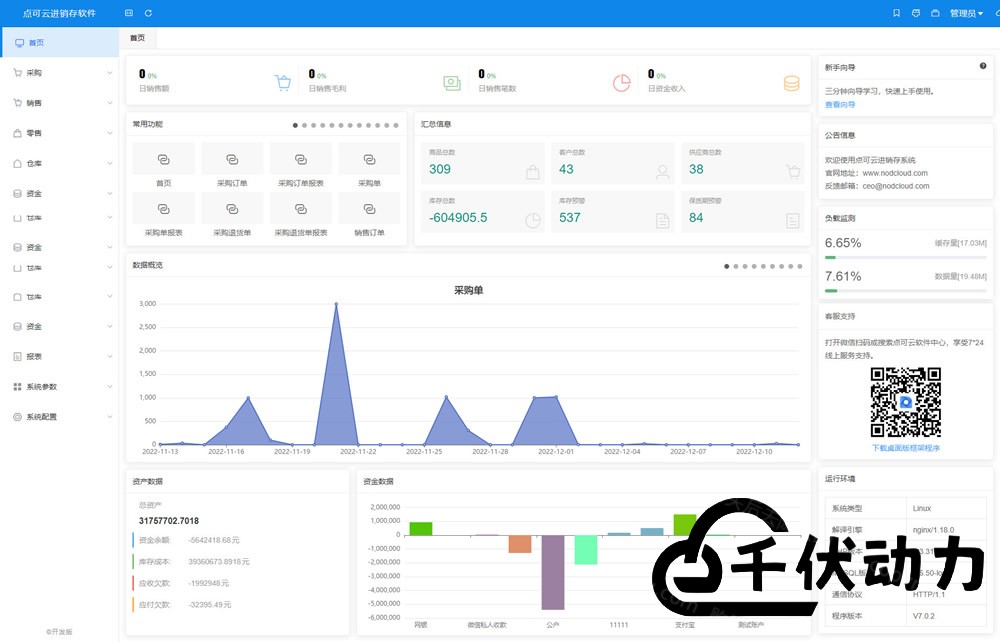This screenshot has height=642, width=1000.
Task: Click the refresh icon in top bar
Action: [149, 13]
